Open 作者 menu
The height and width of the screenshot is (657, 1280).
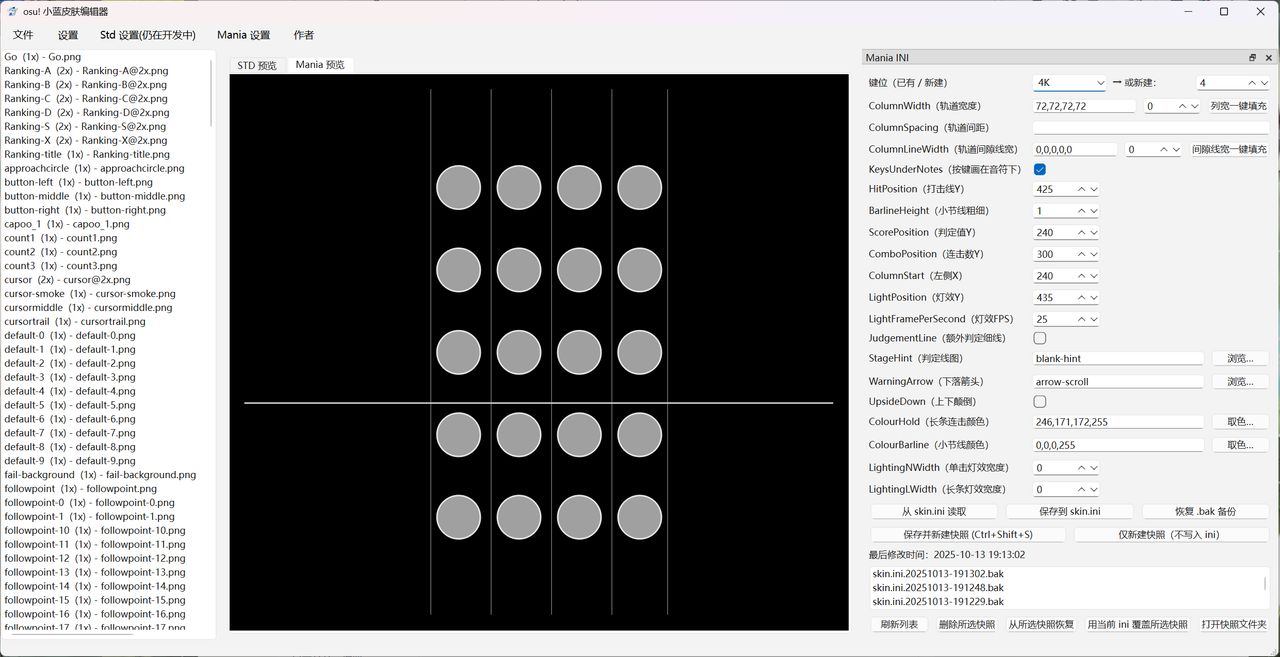click(x=304, y=35)
